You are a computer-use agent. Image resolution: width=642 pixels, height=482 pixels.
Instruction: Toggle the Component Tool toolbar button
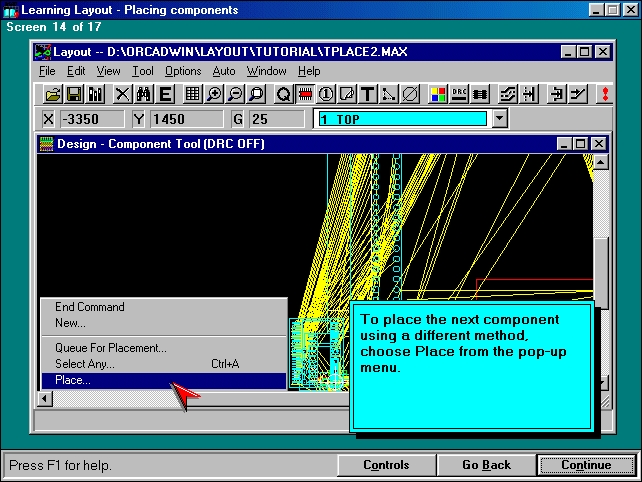click(306, 94)
